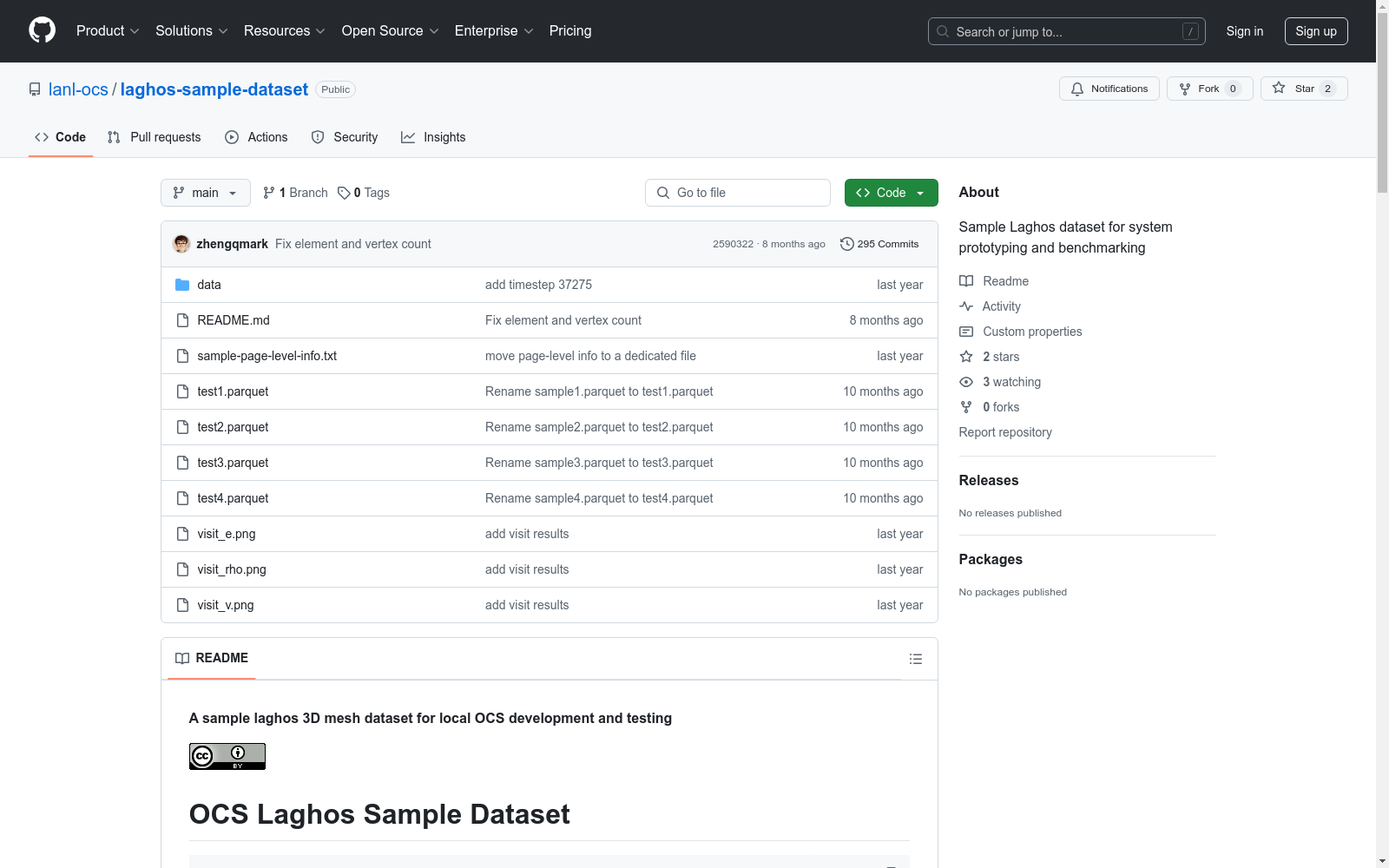The width and height of the screenshot is (1389, 868).
Task: Click the README outline list icon
Action: click(915, 659)
